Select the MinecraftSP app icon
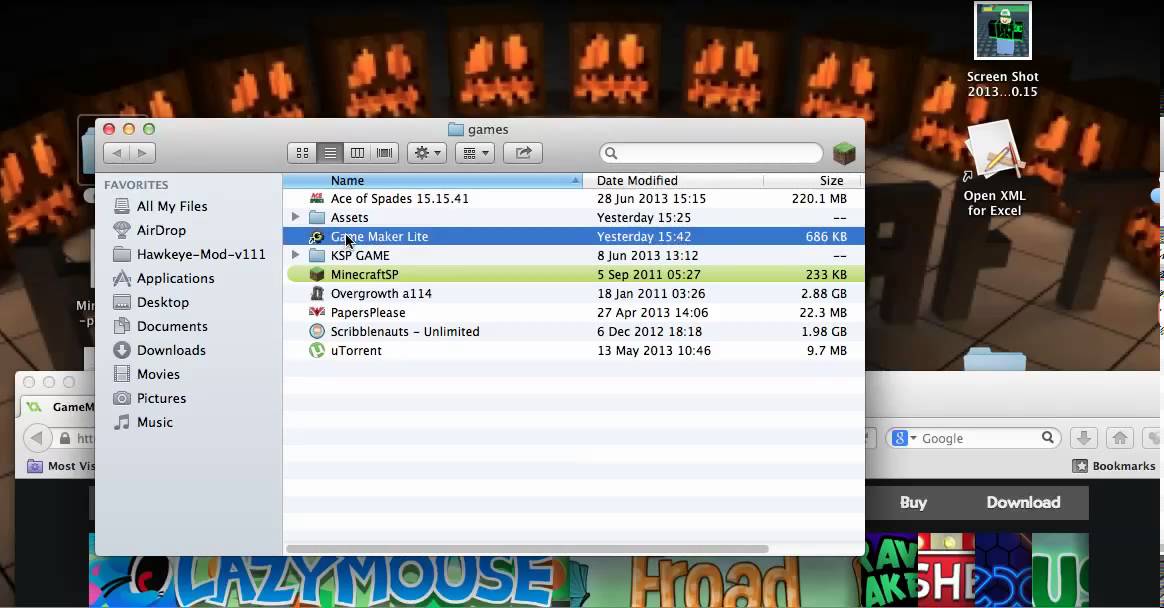The height and width of the screenshot is (608, 1164). tap(317, 275)
